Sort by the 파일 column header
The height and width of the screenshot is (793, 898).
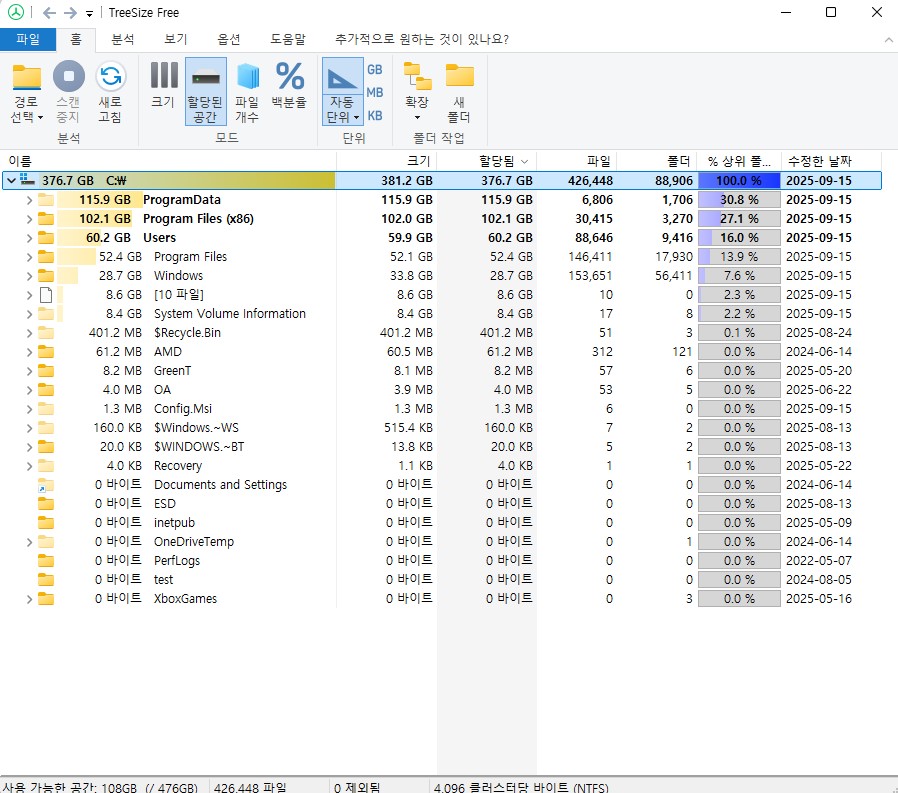[x=577, y=161]
